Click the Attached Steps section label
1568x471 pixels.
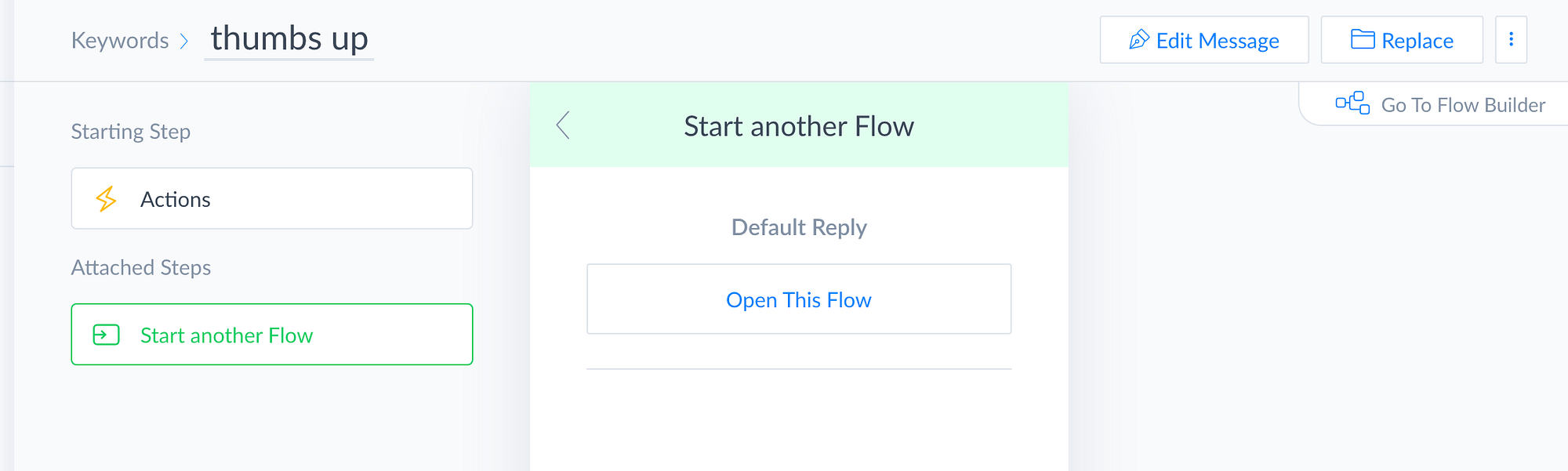coord(141,268)
